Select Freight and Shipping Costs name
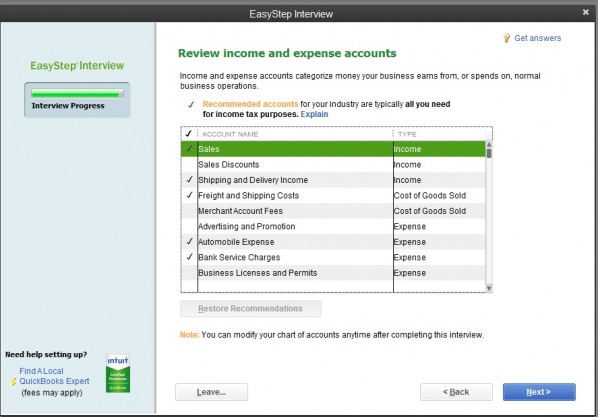Image resolution: width=600 pixels, height=417 pixels. (x=249, y=195)
